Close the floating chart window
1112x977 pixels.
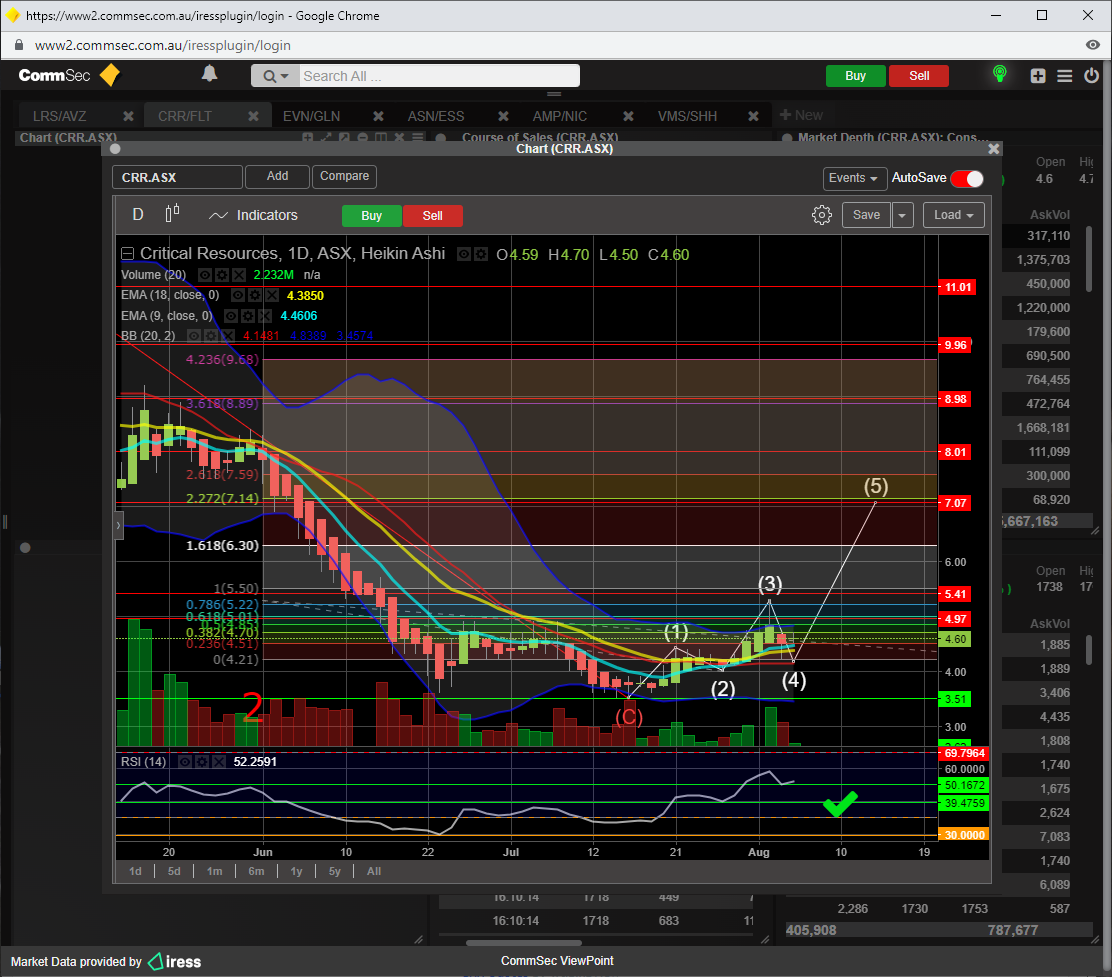pos(993,149)
